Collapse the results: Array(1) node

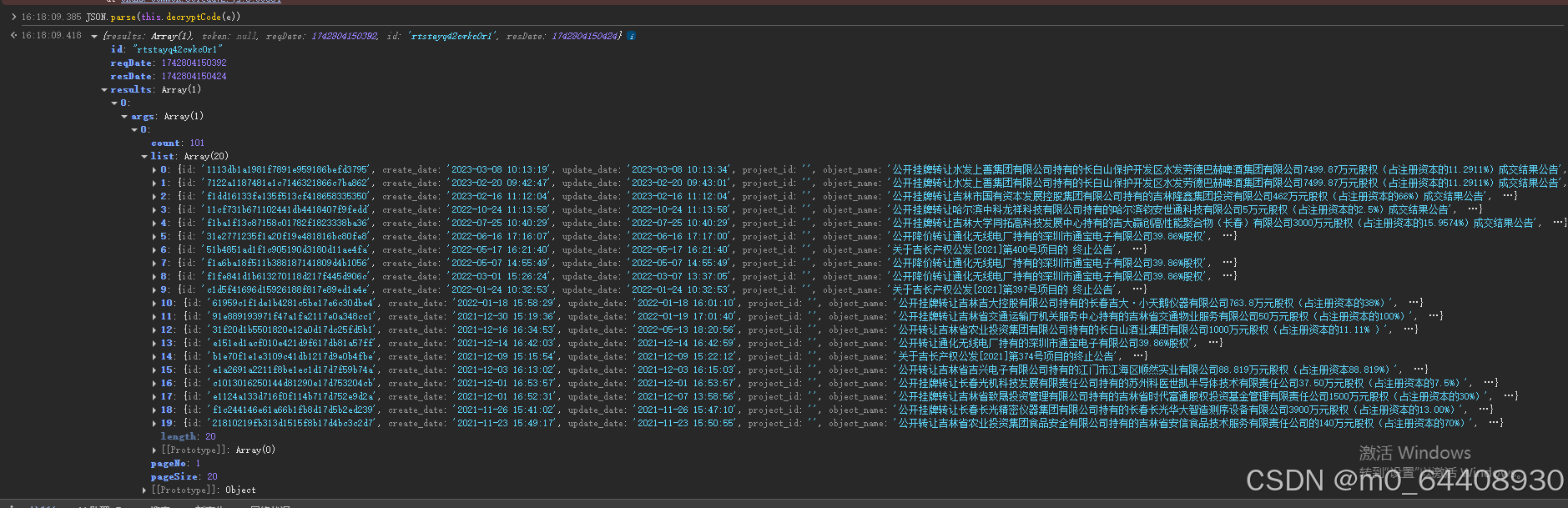click(x=104, y=90)
